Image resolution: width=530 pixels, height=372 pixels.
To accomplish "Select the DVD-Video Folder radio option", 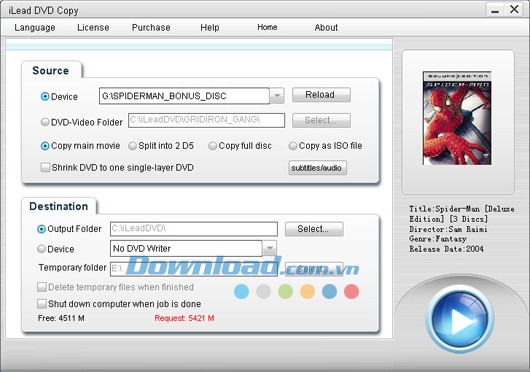I will (x=45, y=122).
